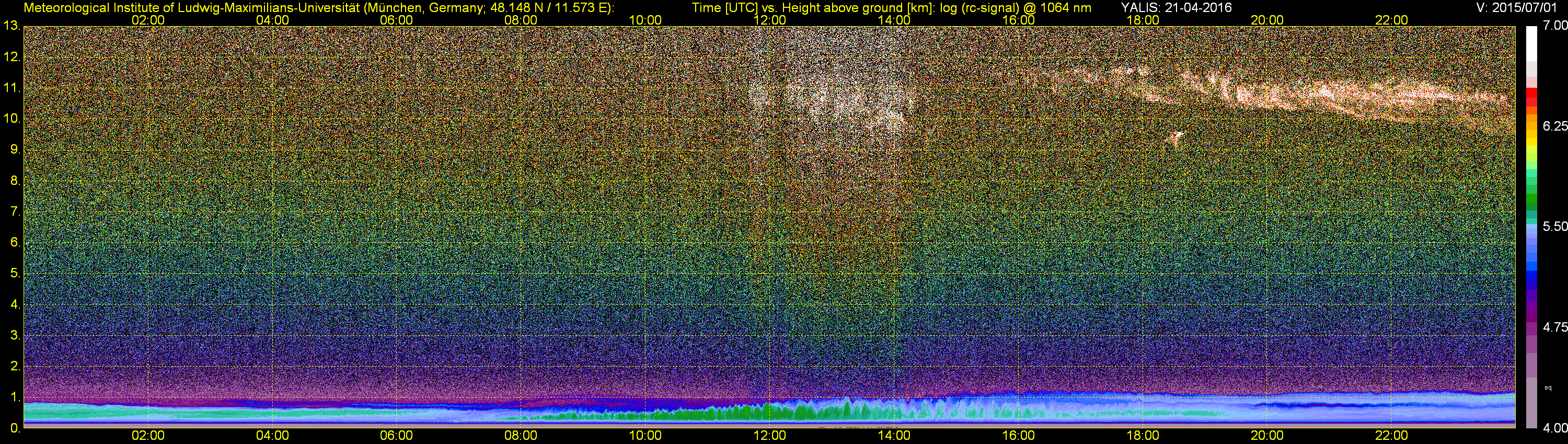1568x444 pixels.
Task: Click the 10 km height axis label
Action: pyautogui.click(x=11, y=119)
